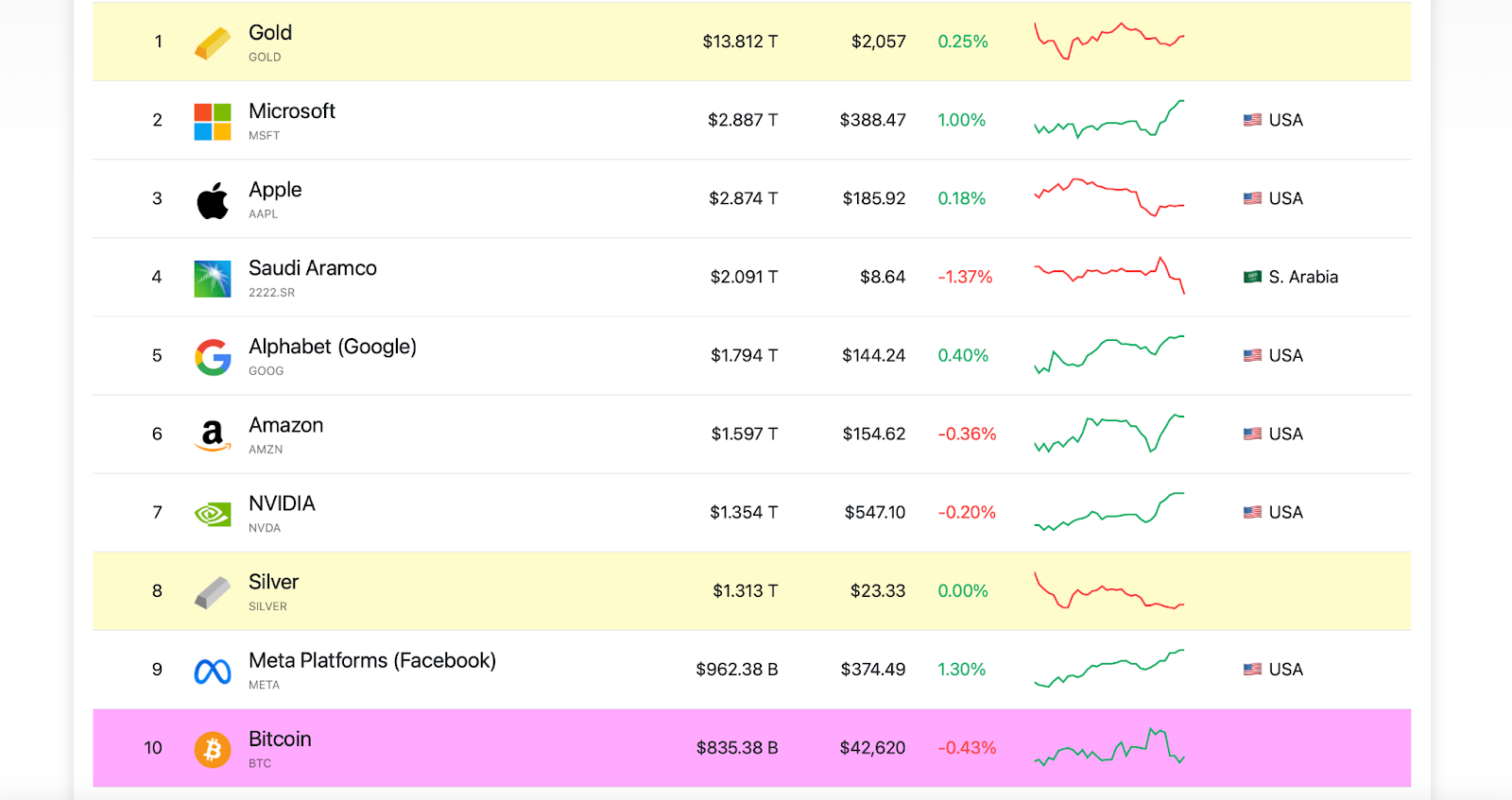
Task: Click the Apple logo icon
Action: tap(213, 200)
